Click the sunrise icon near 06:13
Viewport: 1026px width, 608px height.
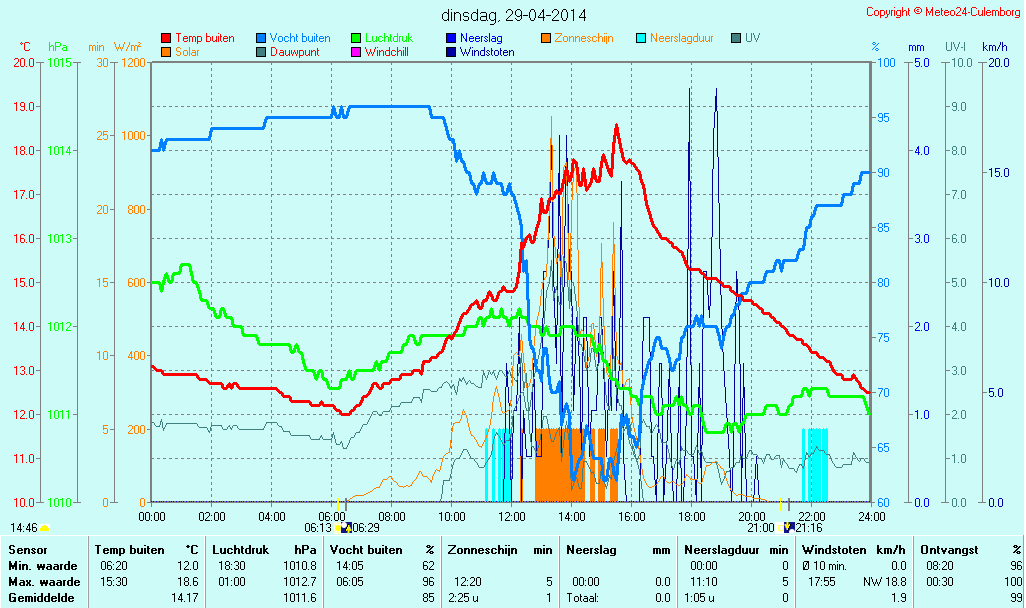pyautogui.click(x=345, y=527)
